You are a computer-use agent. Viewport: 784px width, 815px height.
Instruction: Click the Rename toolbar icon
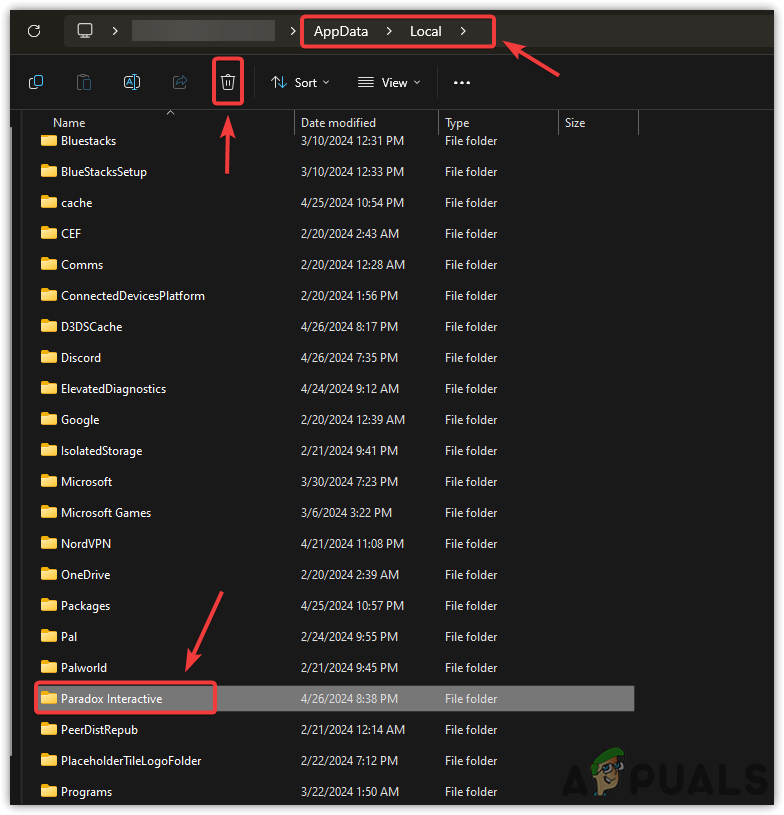[132, 82]
